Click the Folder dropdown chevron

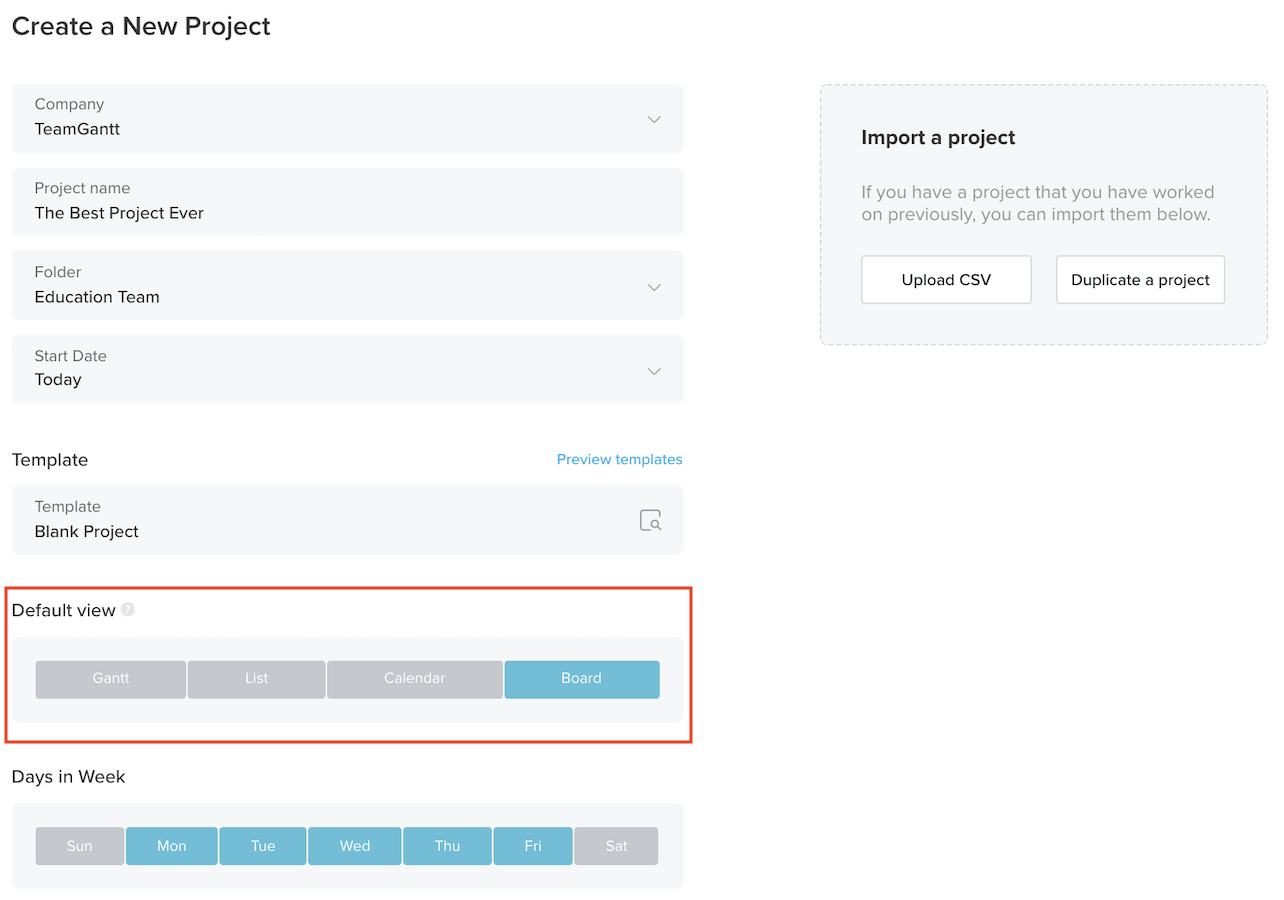[654, 285]
